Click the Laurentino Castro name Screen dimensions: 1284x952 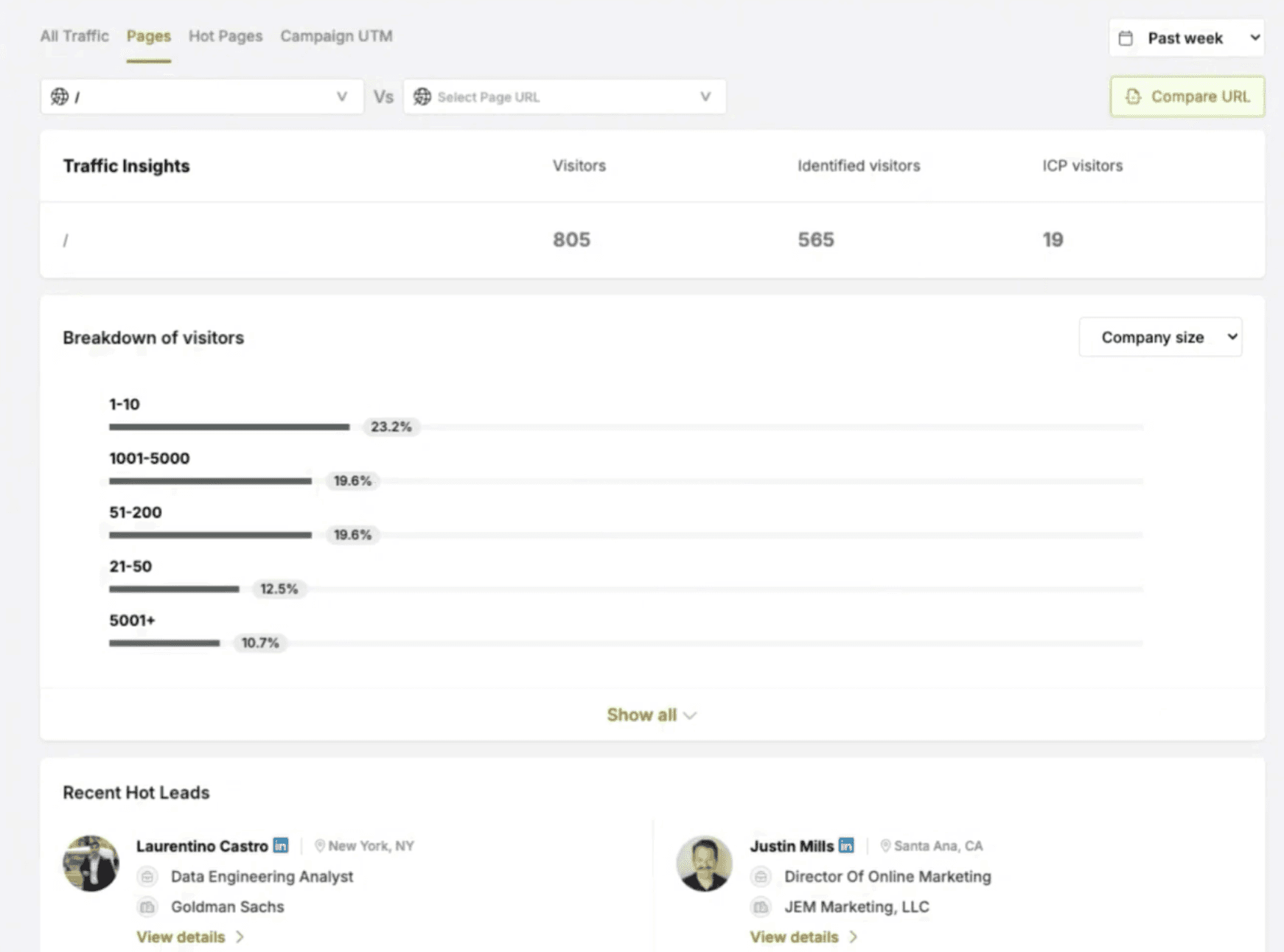click(x=202, y=846)
